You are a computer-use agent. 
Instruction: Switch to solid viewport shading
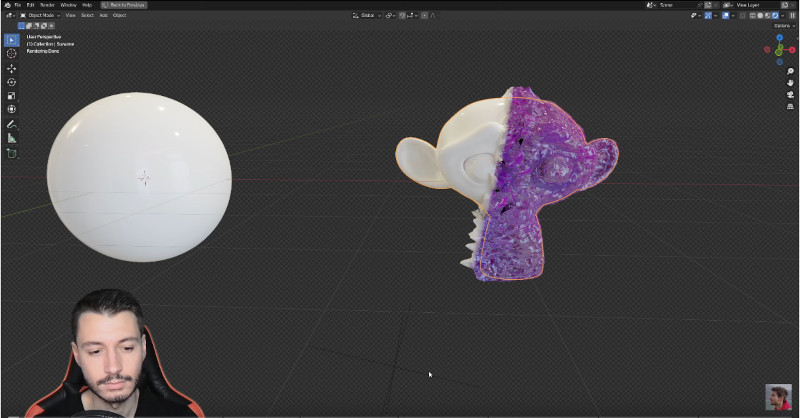pyautogui.click(x=760, y=15)
